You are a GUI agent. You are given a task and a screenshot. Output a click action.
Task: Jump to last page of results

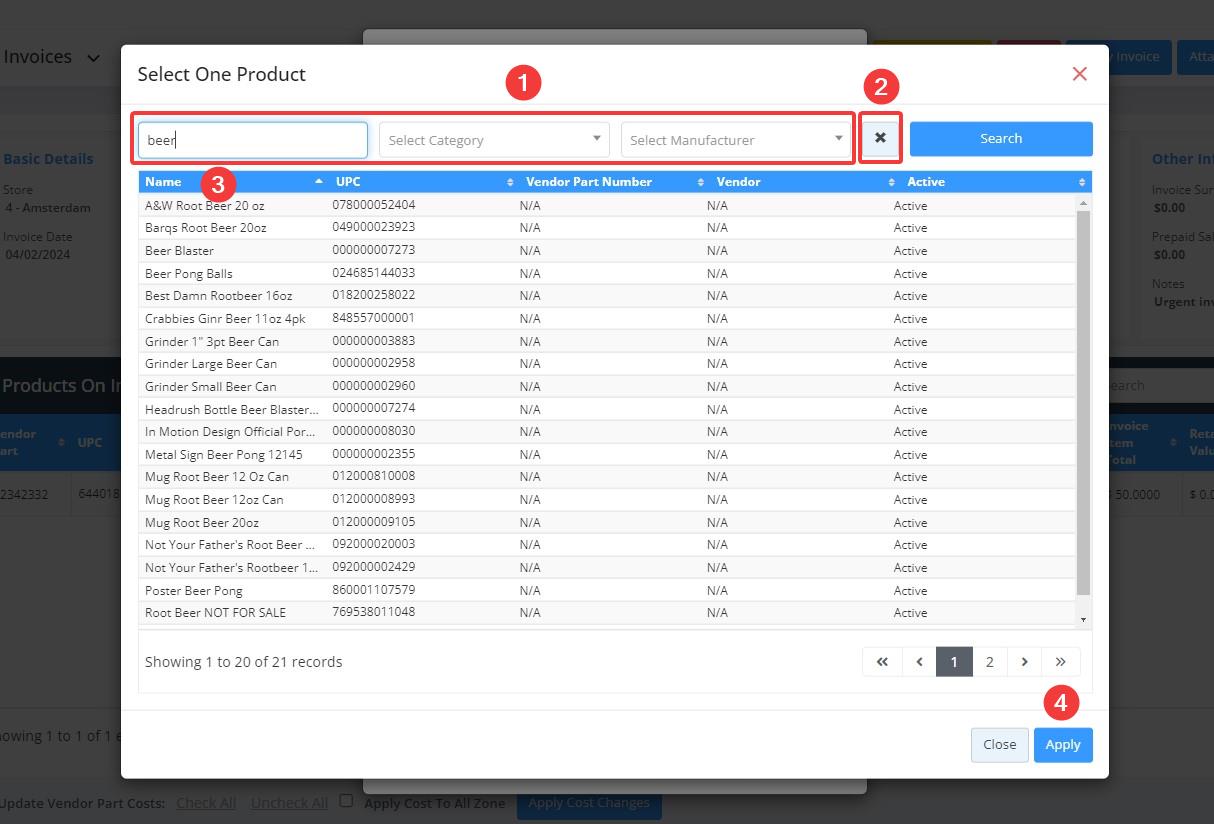pyautogui.click(x=1060, y=662)
